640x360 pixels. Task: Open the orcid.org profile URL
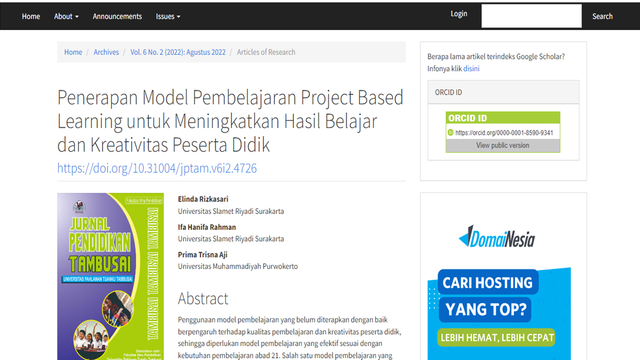coord(504,133)
